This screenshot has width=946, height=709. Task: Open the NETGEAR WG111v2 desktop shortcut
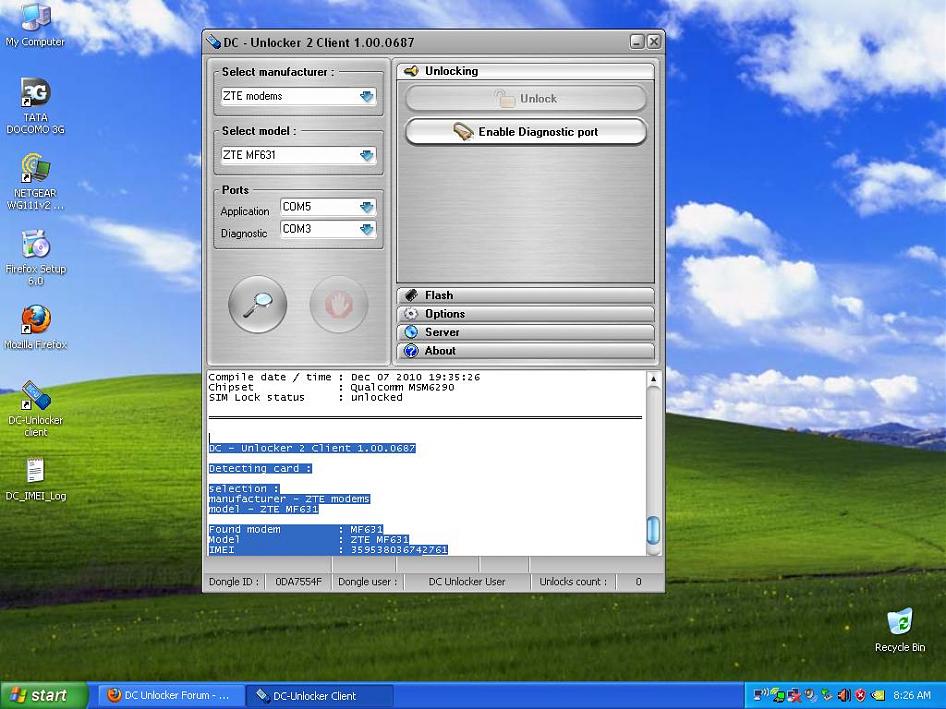(35, 169)
